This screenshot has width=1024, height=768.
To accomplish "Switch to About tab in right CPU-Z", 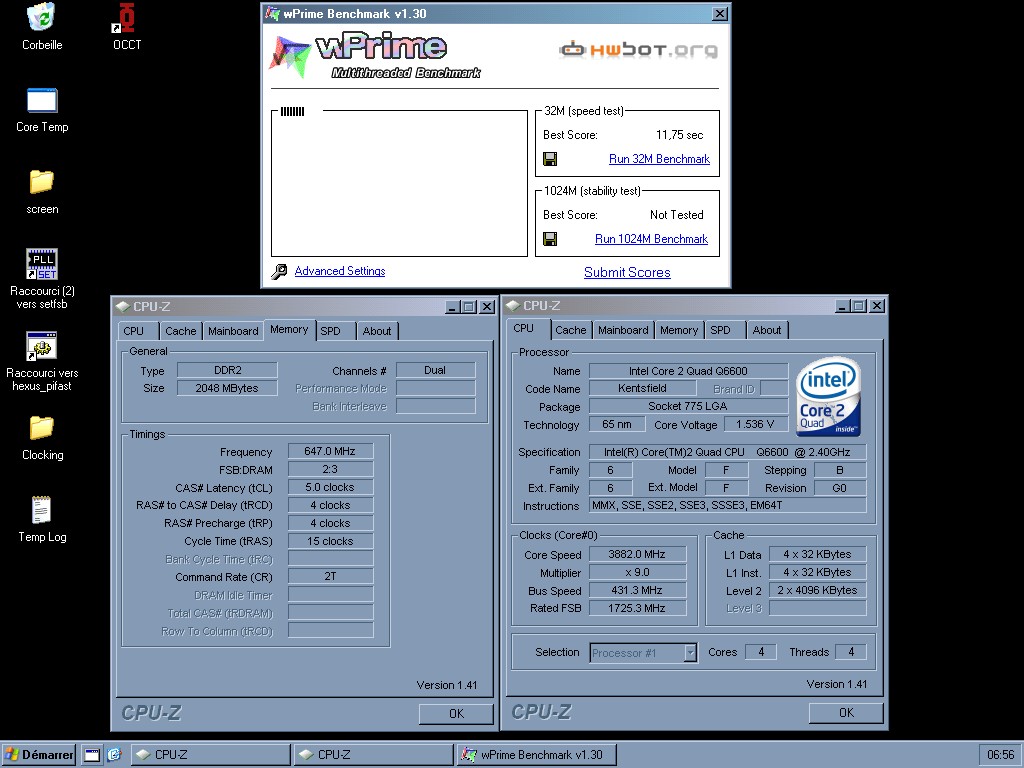I will 767,330.
